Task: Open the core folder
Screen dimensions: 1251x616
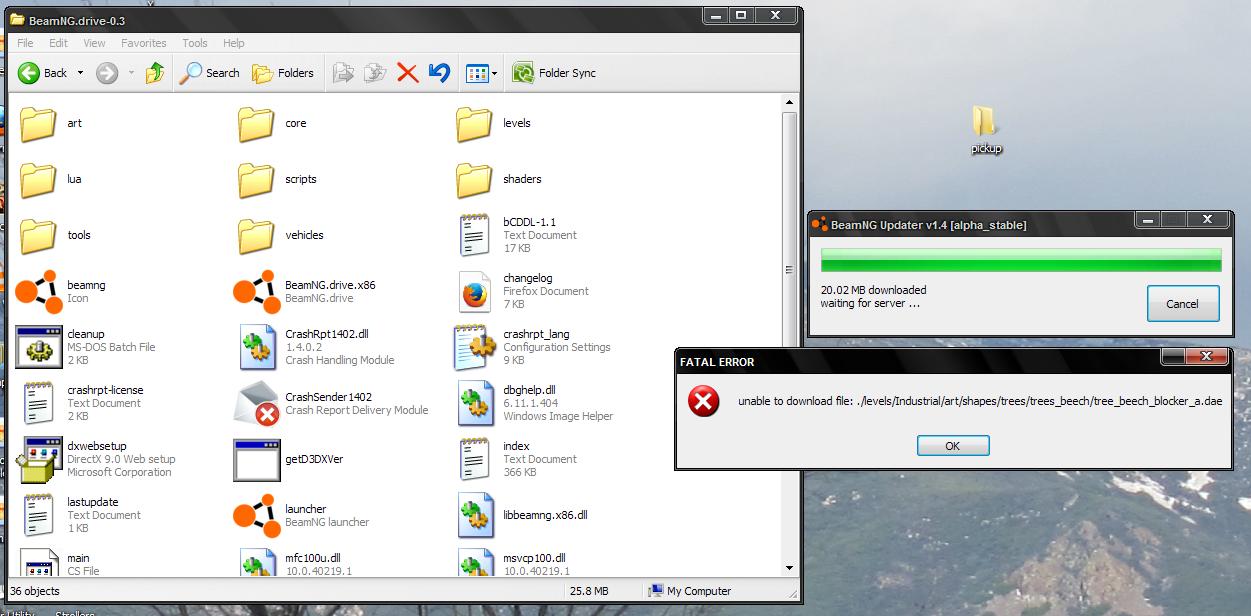Action: (x=256, y=124)
